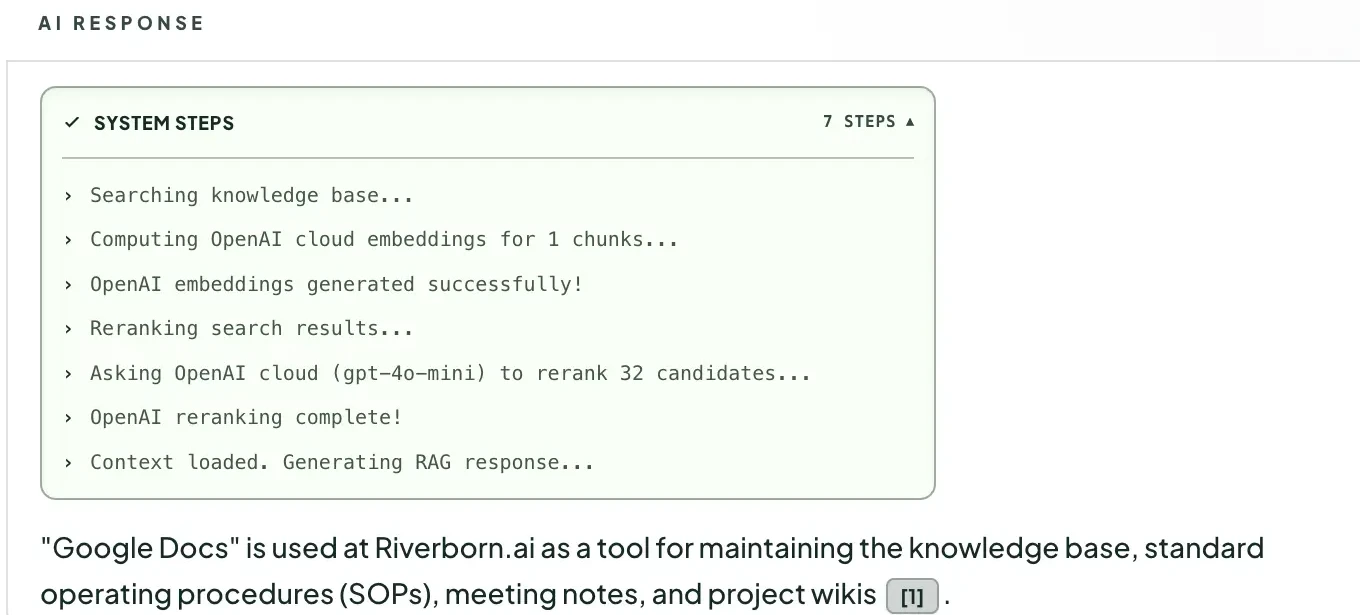
Task: Select the OpenAI embeddings generated successfully line
Action: click(336, 284)
